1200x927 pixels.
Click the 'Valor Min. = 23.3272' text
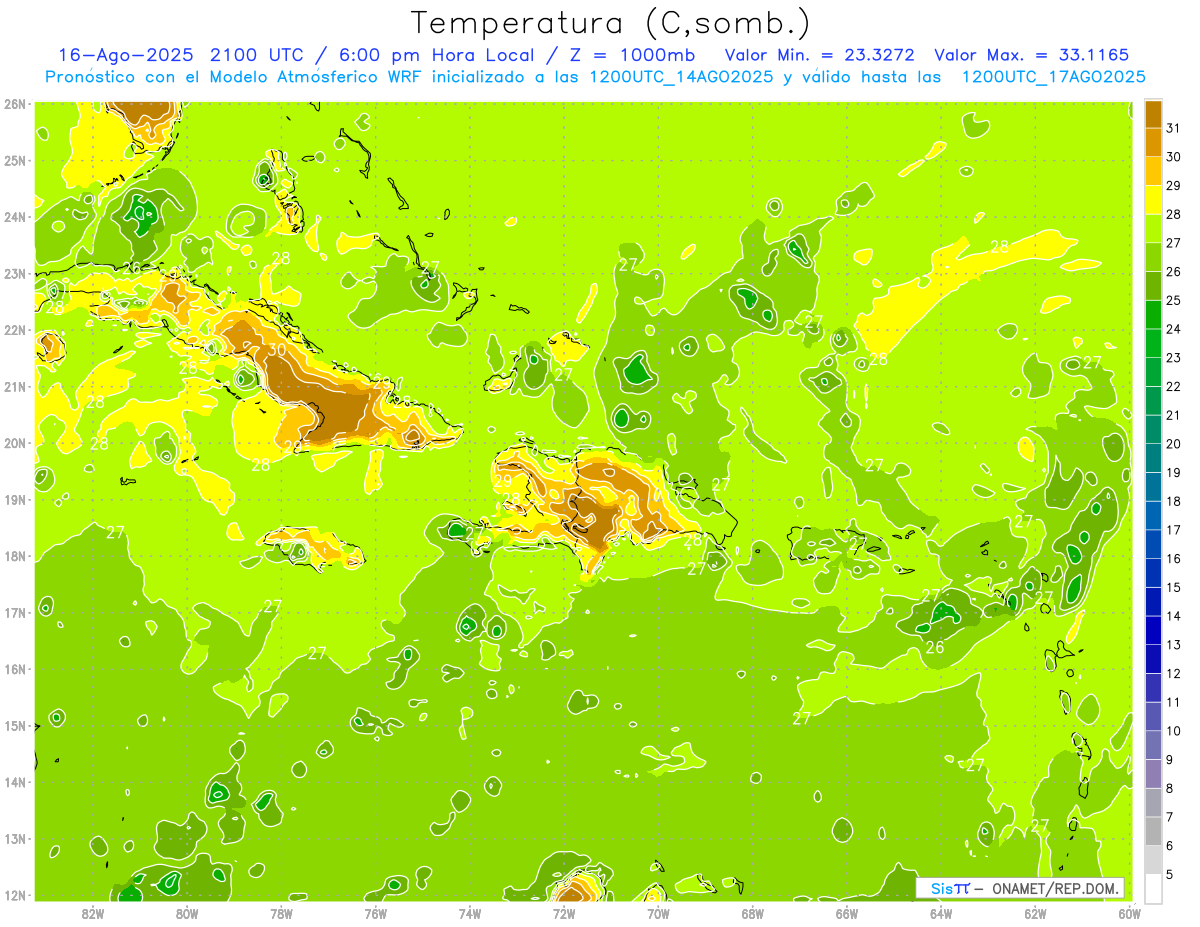(819, 55)
